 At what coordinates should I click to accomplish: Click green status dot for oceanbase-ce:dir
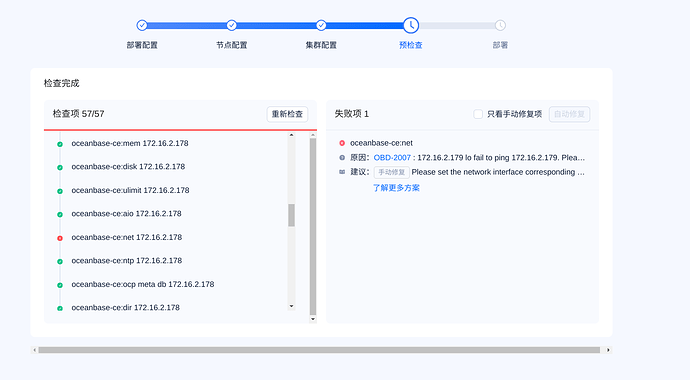click(x=60, y=308)
